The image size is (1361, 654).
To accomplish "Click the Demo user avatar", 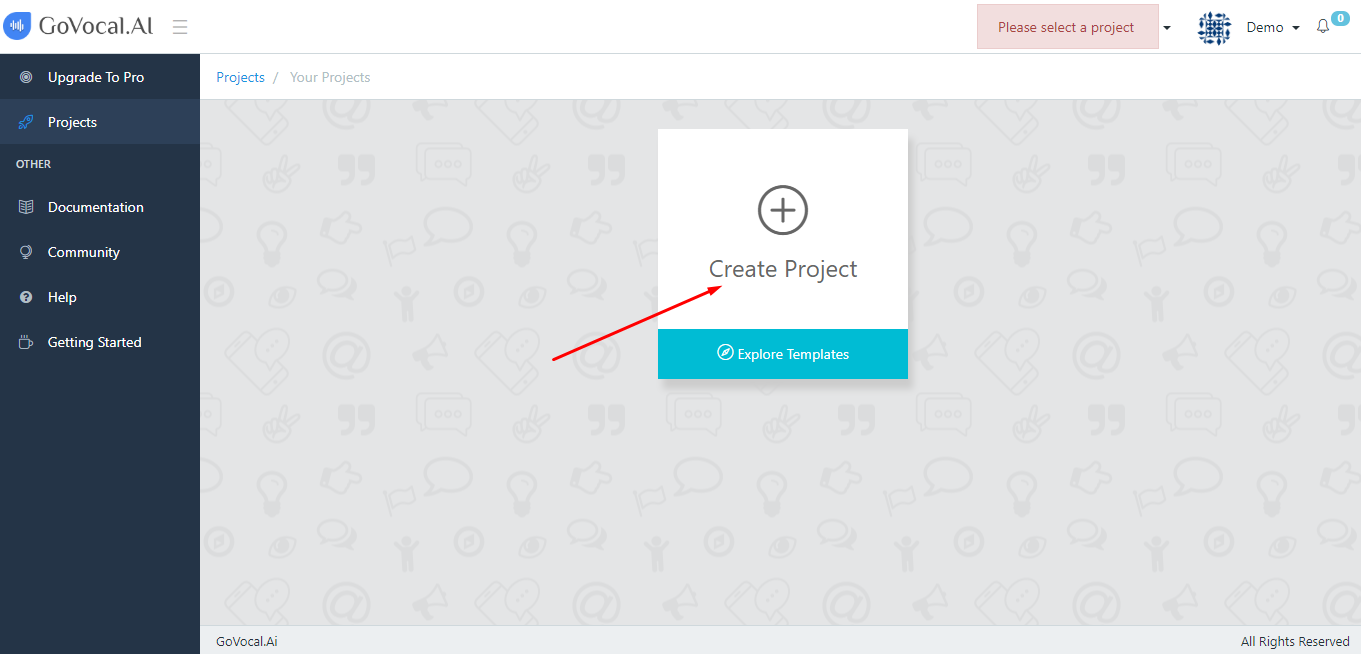I will [x=1214, y=27].
